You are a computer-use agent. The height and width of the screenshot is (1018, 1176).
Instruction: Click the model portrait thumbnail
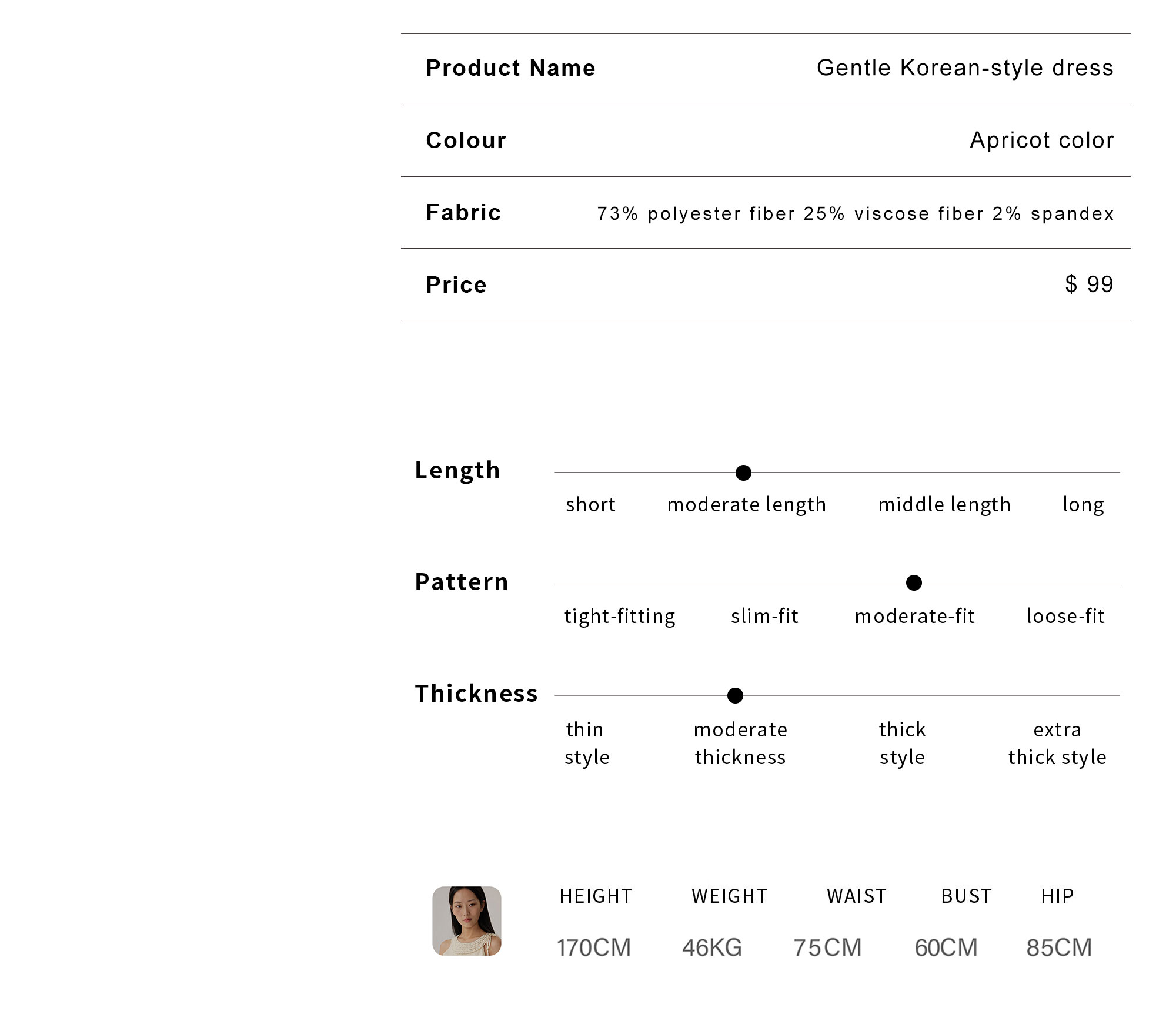click(x=467, y=920)
